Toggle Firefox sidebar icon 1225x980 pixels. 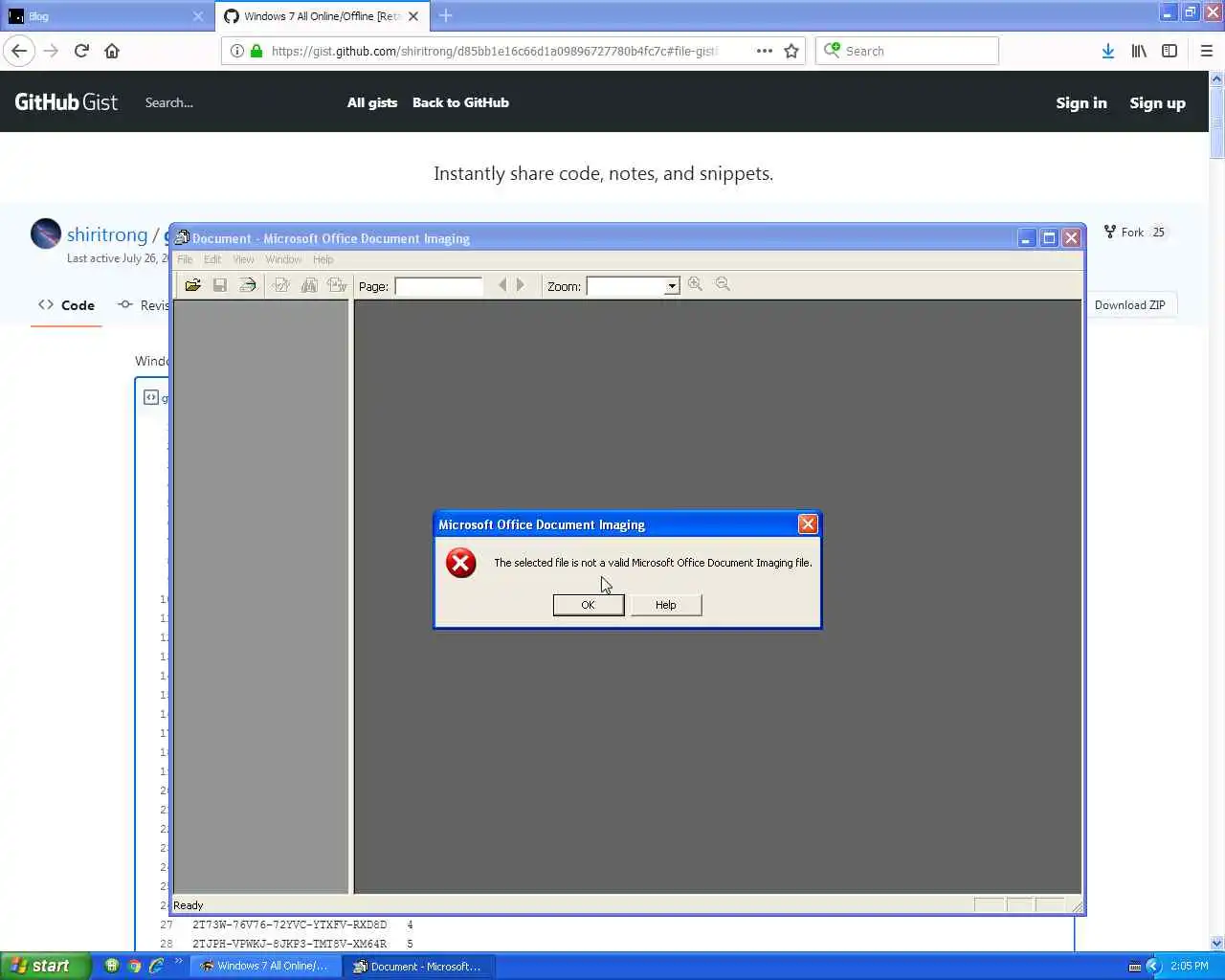1169,51
